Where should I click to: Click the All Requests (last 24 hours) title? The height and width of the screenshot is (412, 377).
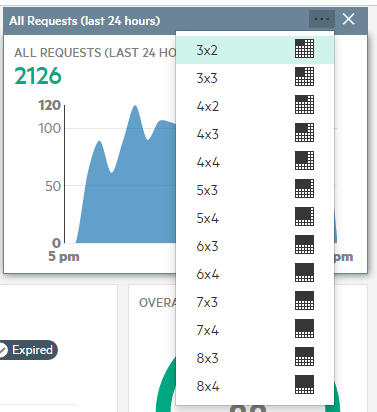[85, 21]
